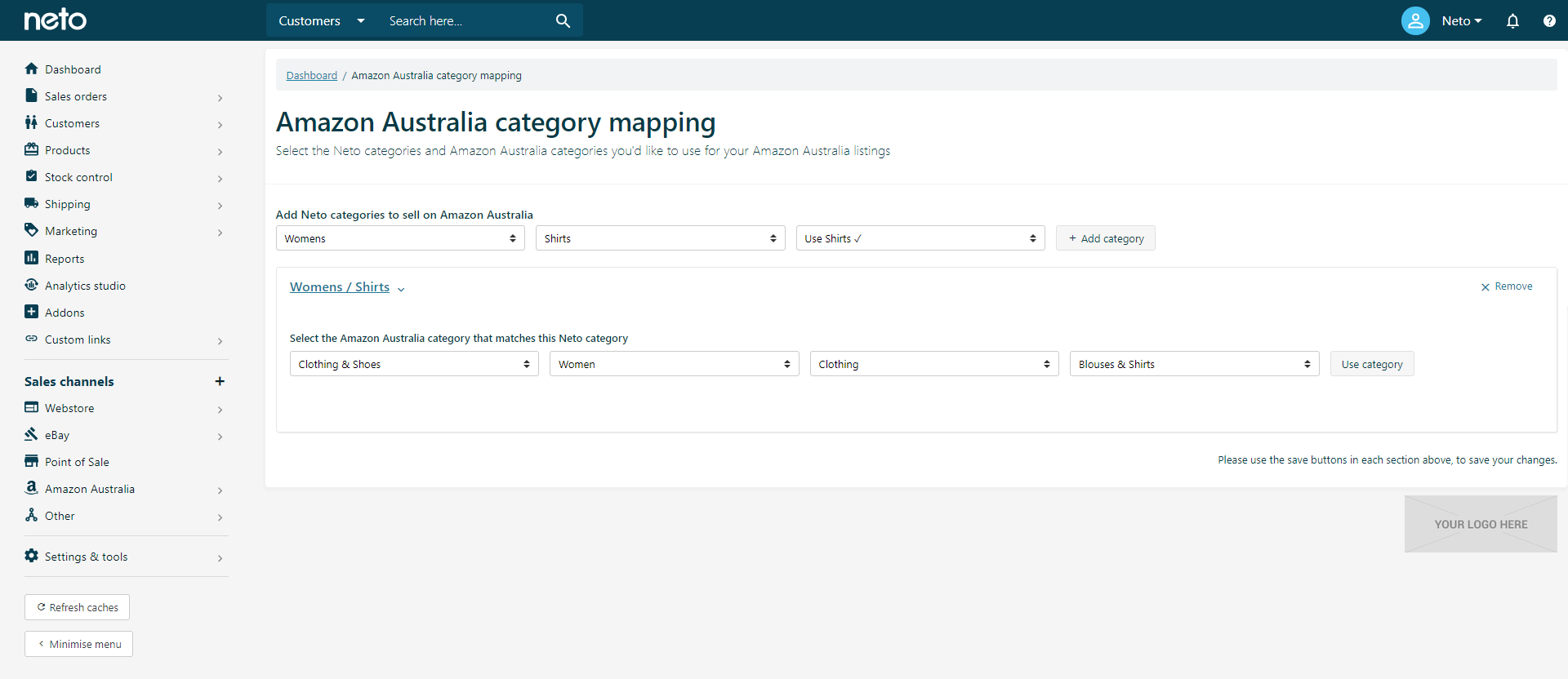Click the Amazon Australia logo icon
This screenshot has height=679, width=1568.
[x=31, y=488]
